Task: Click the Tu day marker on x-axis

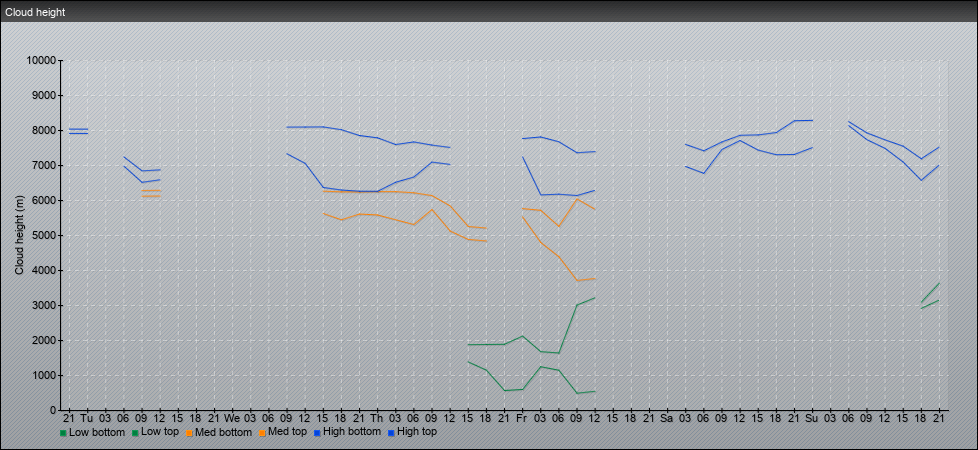Action: click(87, 417)
